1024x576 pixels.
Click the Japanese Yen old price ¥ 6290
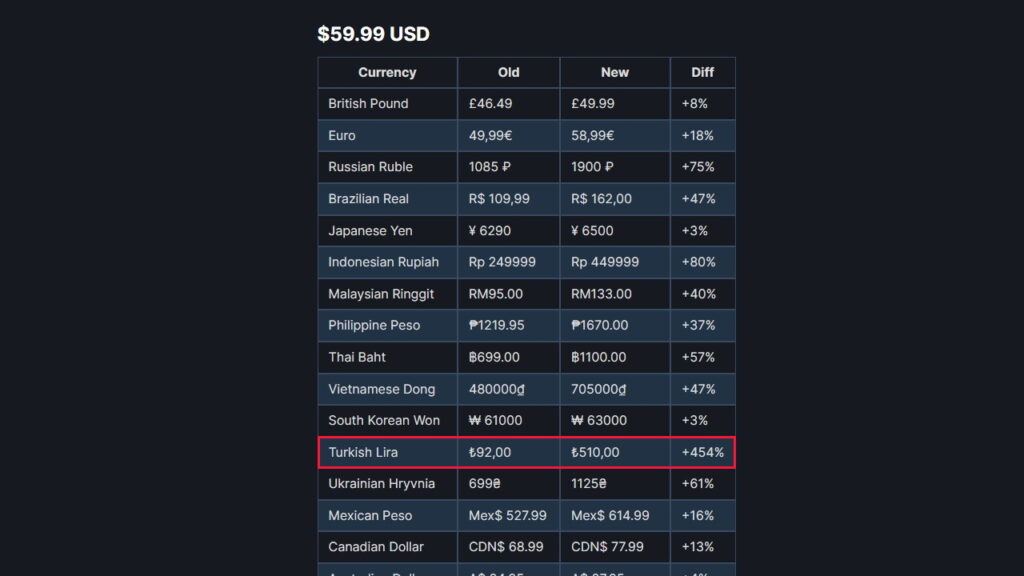(x=490, y=231)
